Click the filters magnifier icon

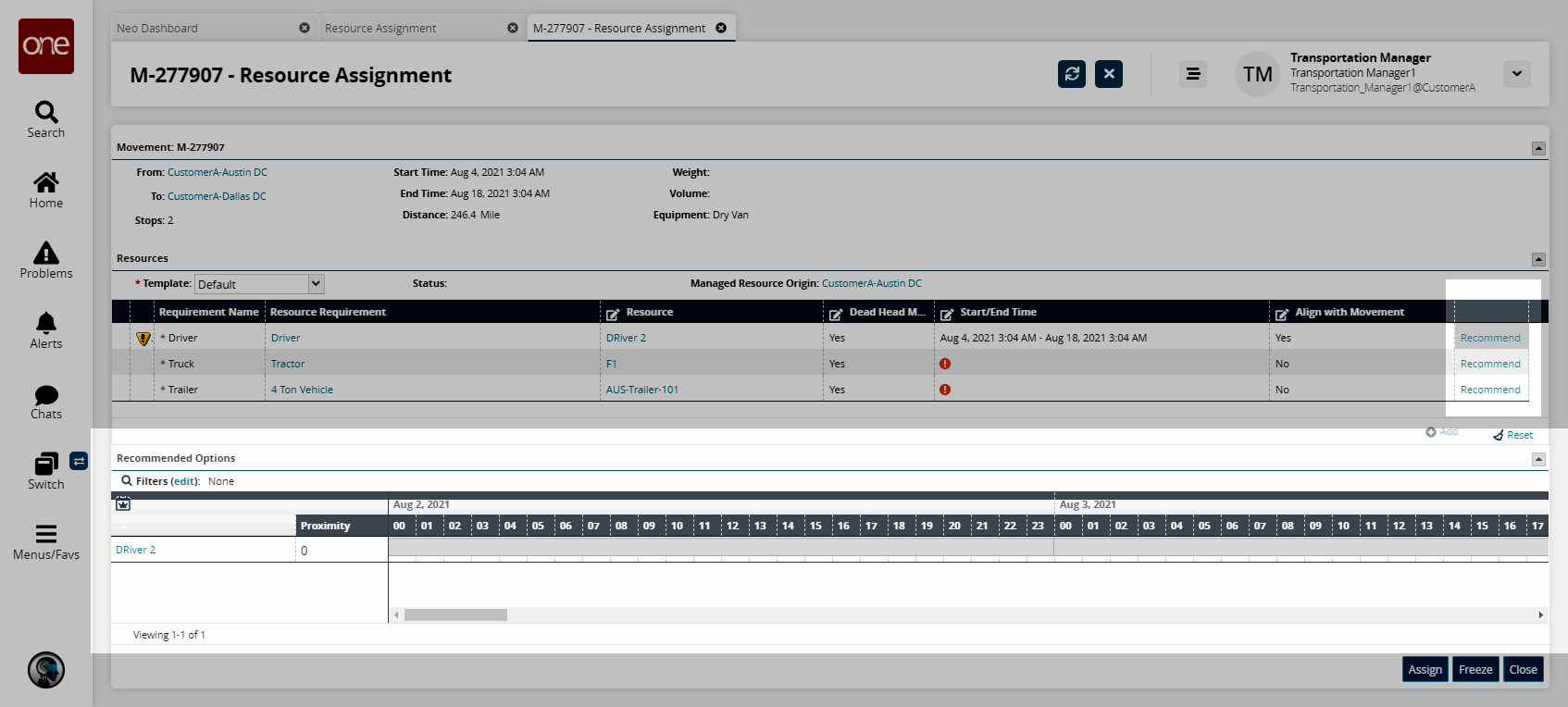[x=127, y=480]
